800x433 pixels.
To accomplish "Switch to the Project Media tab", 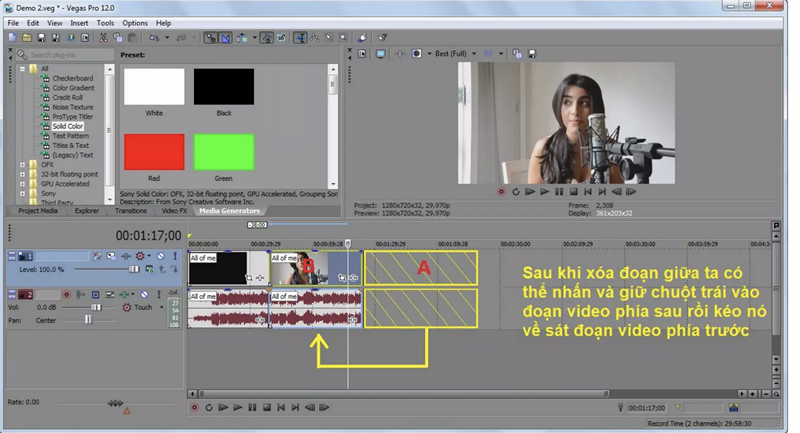I will coord(38,211).
